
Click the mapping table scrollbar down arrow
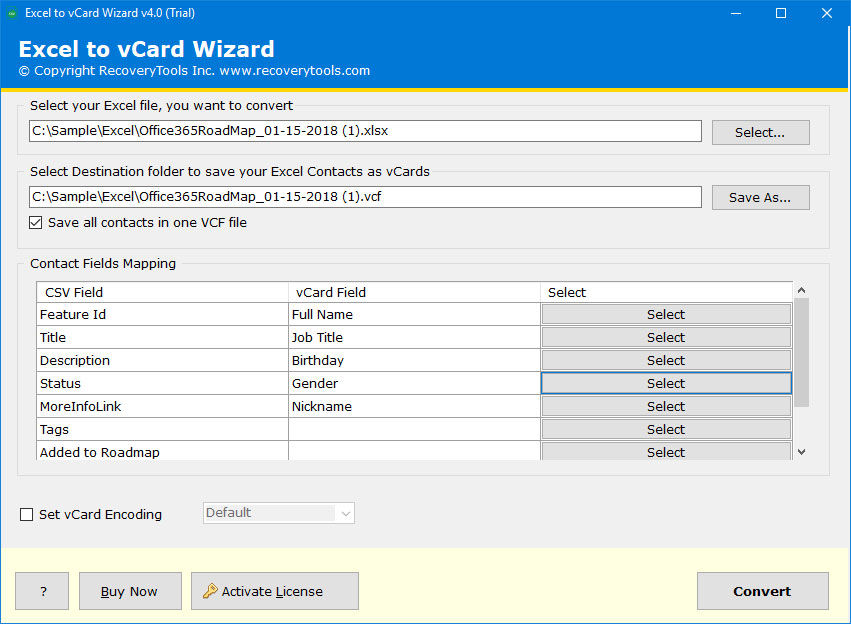point(801,453)
